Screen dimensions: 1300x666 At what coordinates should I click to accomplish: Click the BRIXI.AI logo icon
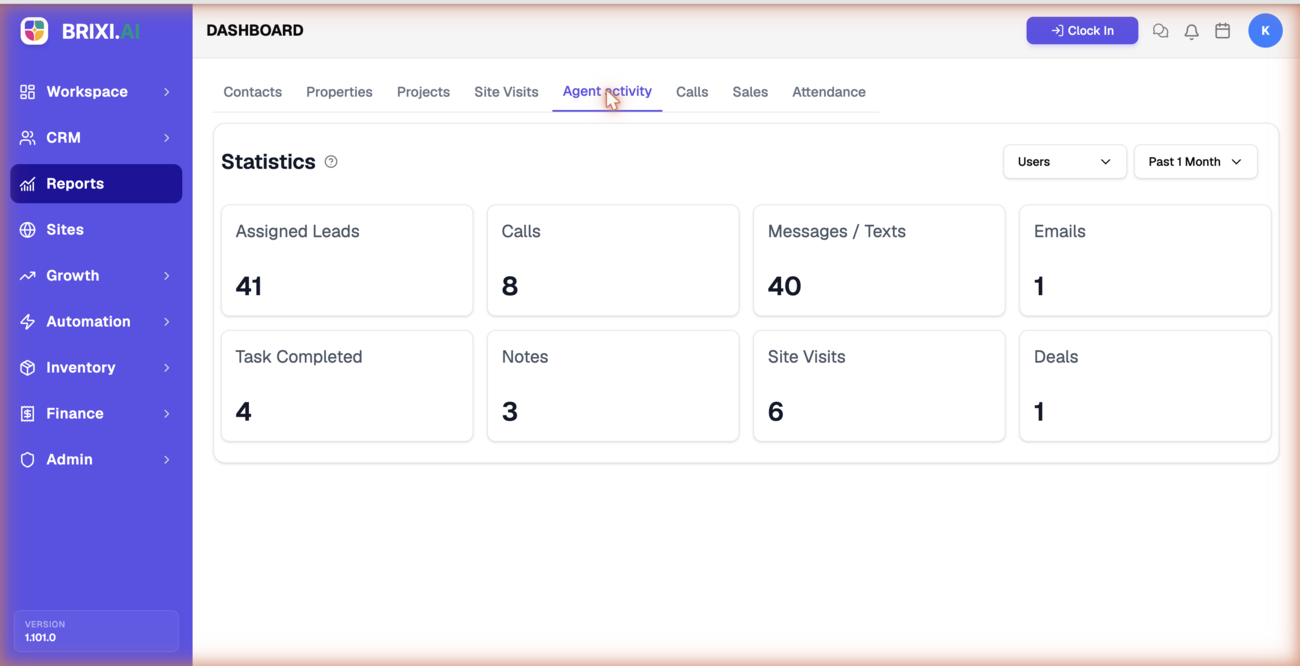(x=34, y=31)
